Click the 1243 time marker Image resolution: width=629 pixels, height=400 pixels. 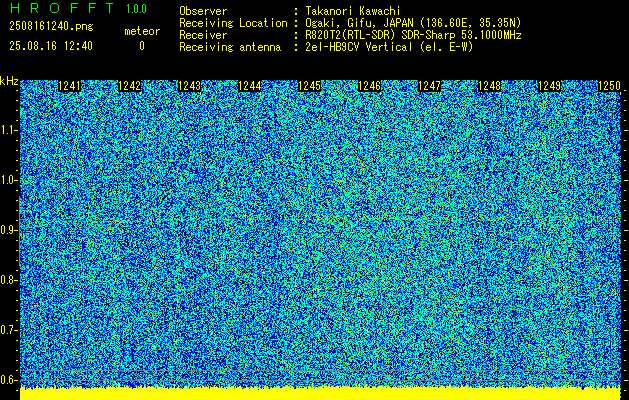coord(189,86)
